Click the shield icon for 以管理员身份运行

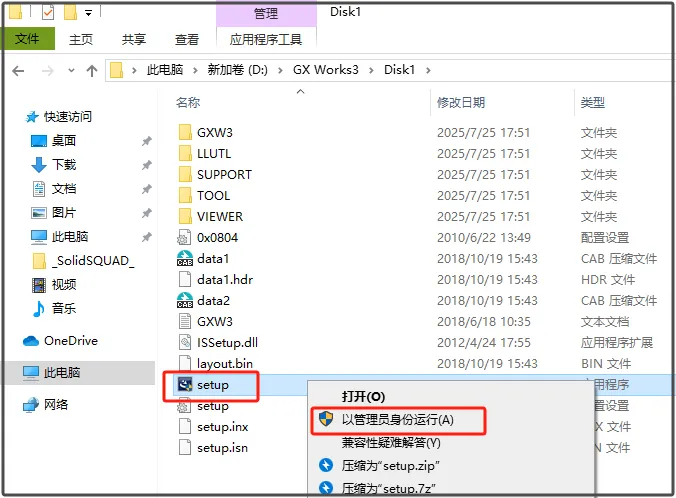click(x=326, y=419)
